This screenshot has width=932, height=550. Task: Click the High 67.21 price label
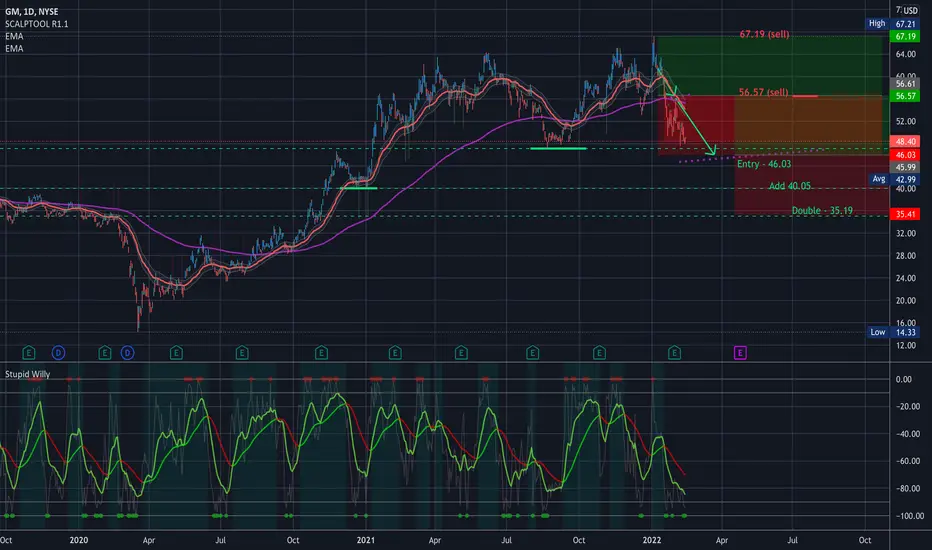pos(892,24)
